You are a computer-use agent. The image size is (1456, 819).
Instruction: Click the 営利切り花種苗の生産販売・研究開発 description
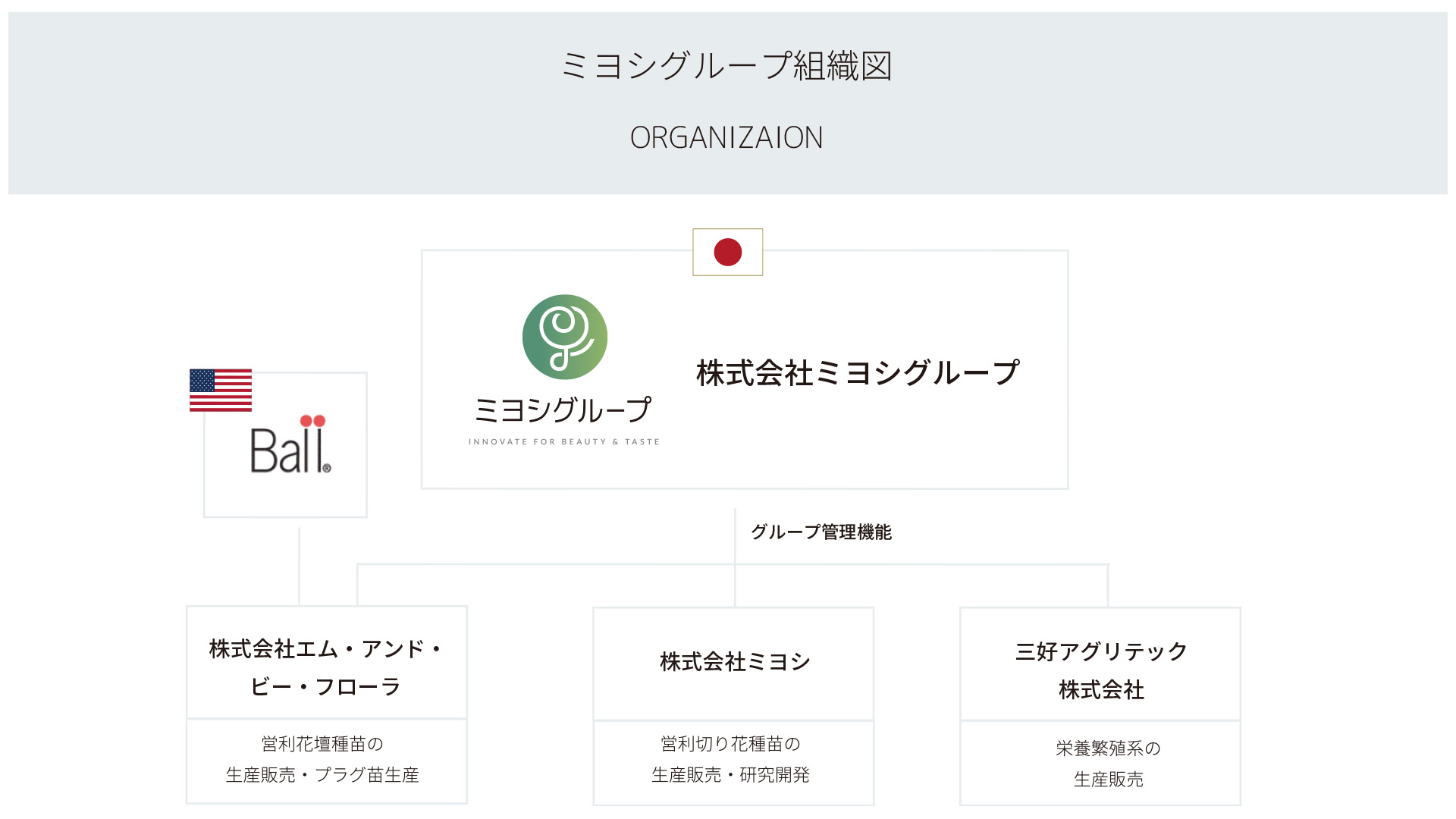(x=731, y=759)
